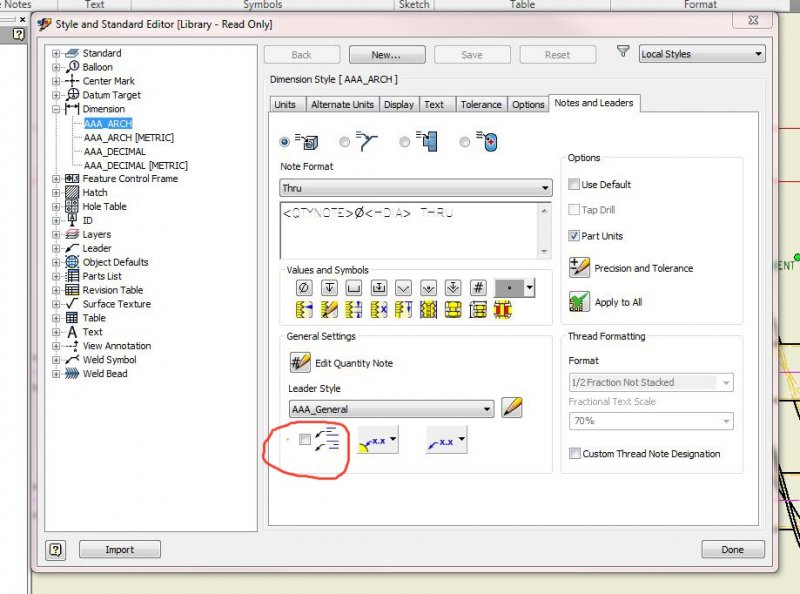The width and height of the screenshot is (800, 594).
Task: Insert the yellow fastener type icon
Action: (453, 310)
